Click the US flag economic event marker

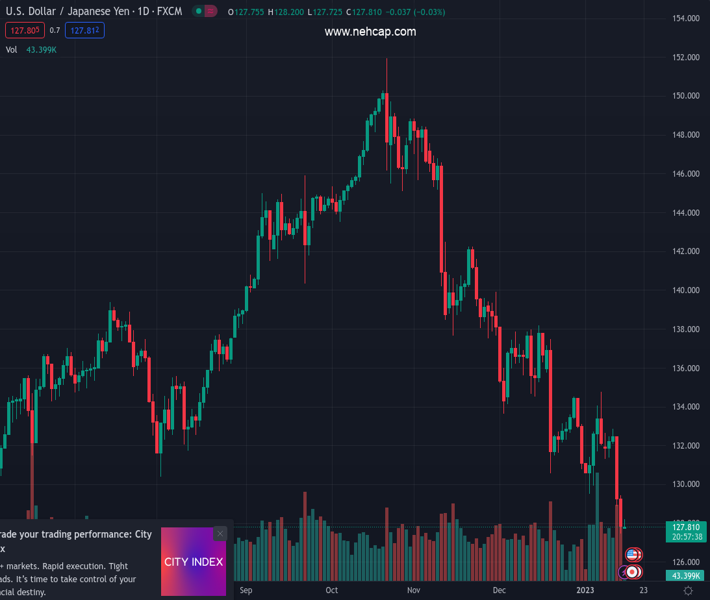pyautogui.click(x=632, y=555)
